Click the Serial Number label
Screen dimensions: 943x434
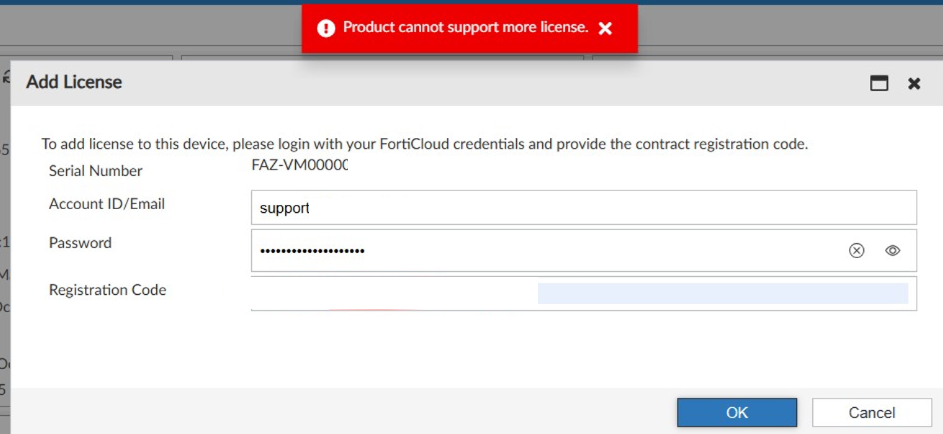pyautogui.click(x=96, y=171)
